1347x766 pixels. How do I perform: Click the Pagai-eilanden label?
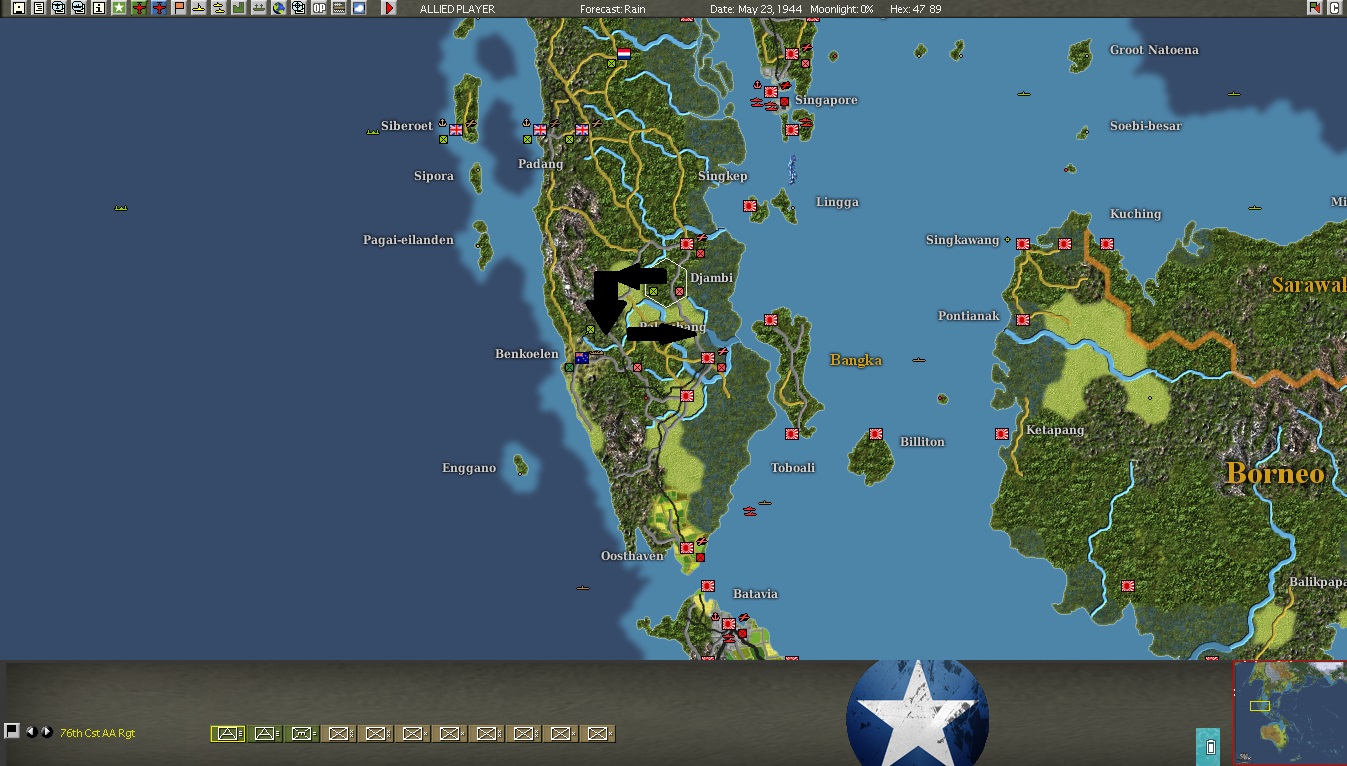click(408, 240)
